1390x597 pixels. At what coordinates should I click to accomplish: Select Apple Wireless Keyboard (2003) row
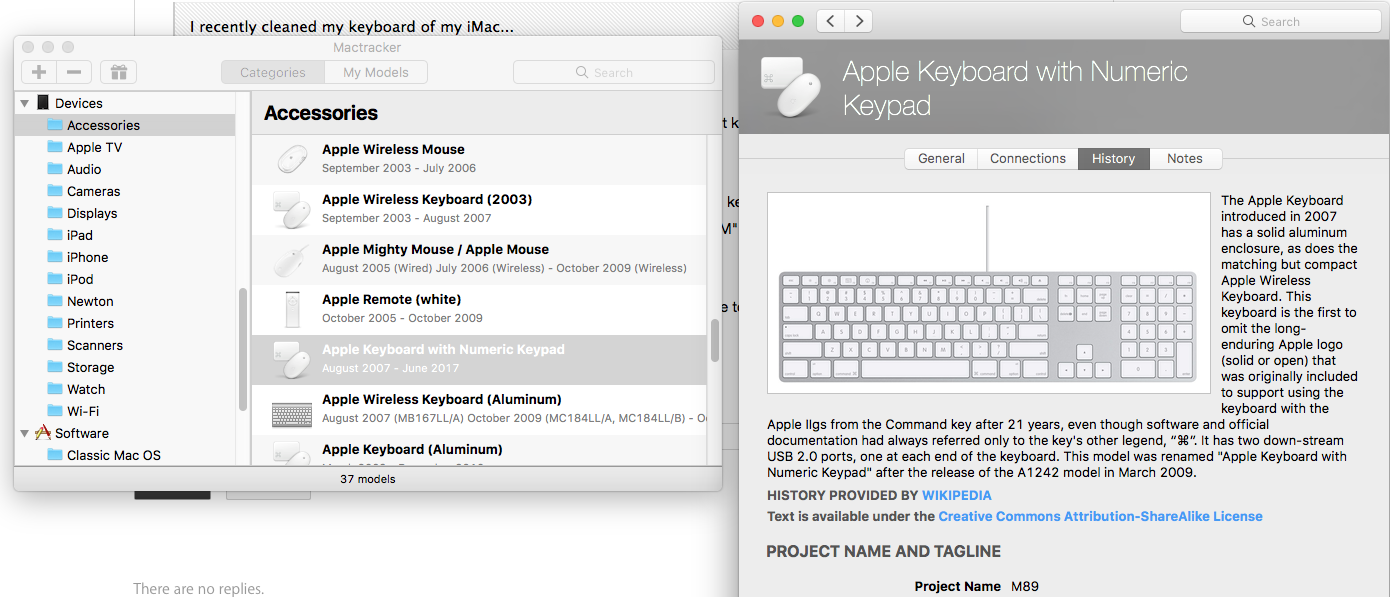coord(479,210)
